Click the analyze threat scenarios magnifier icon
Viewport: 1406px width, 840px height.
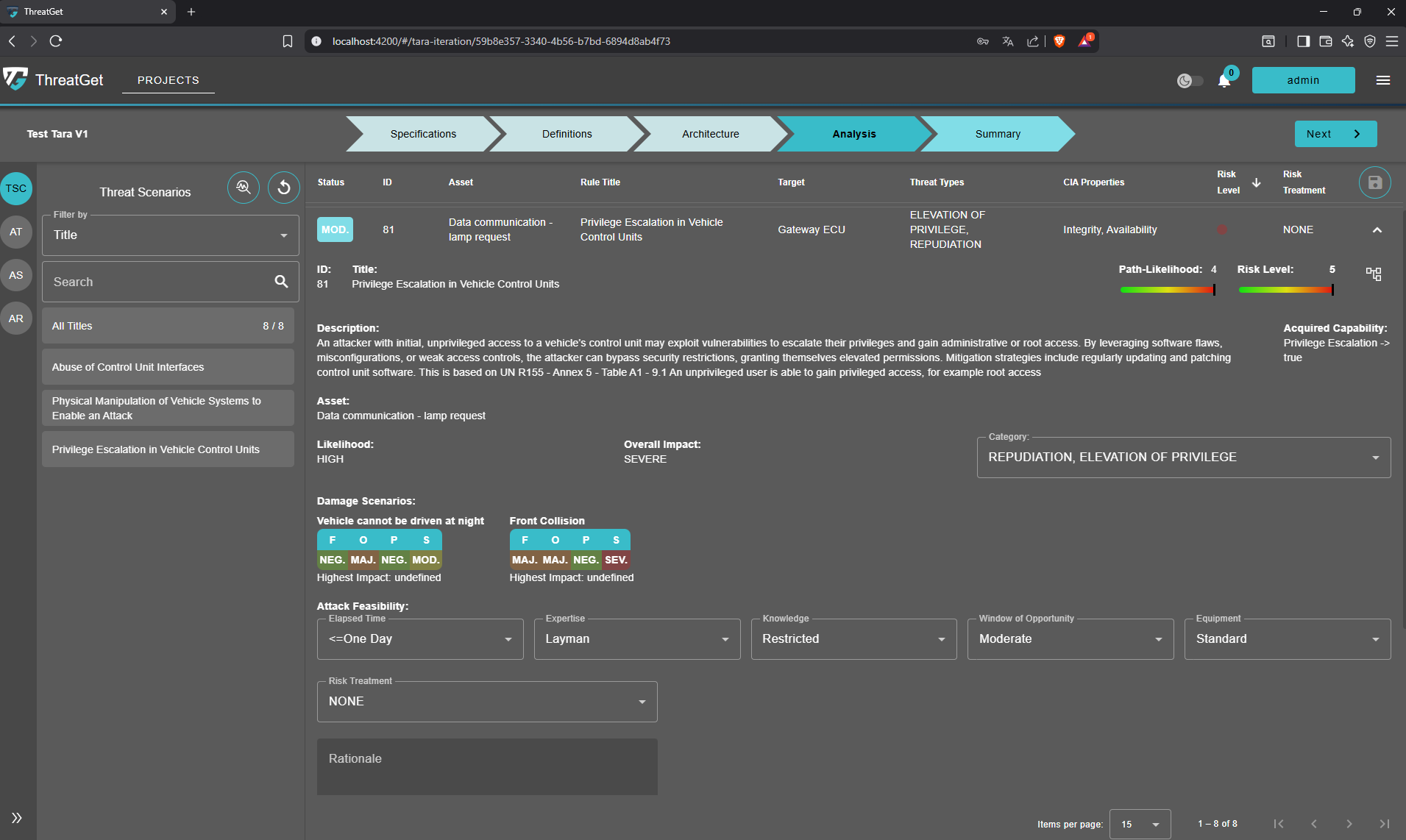[x=243, y=188]
